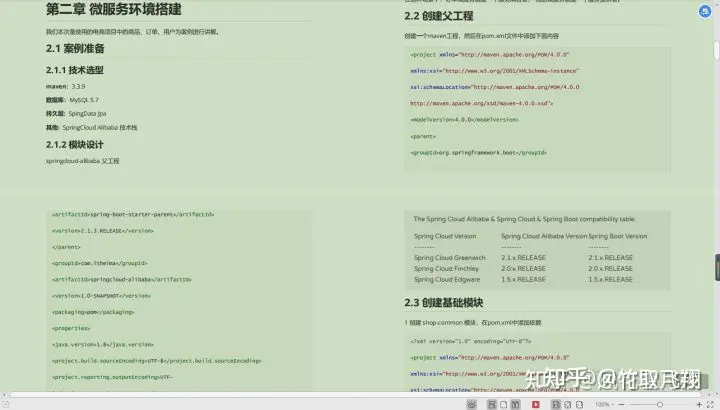Click the vertical scrollbar thumb
Viewport: 720px width, 410px height.
[716, 51]
